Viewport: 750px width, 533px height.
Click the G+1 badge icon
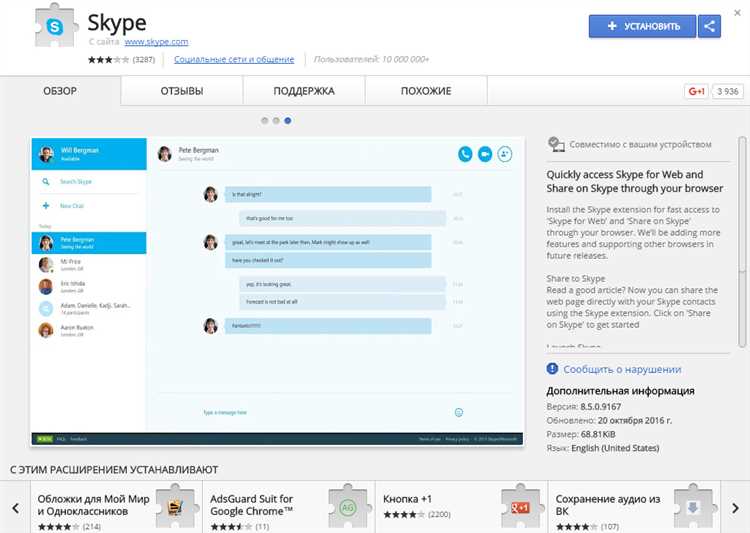pos(696,91)
